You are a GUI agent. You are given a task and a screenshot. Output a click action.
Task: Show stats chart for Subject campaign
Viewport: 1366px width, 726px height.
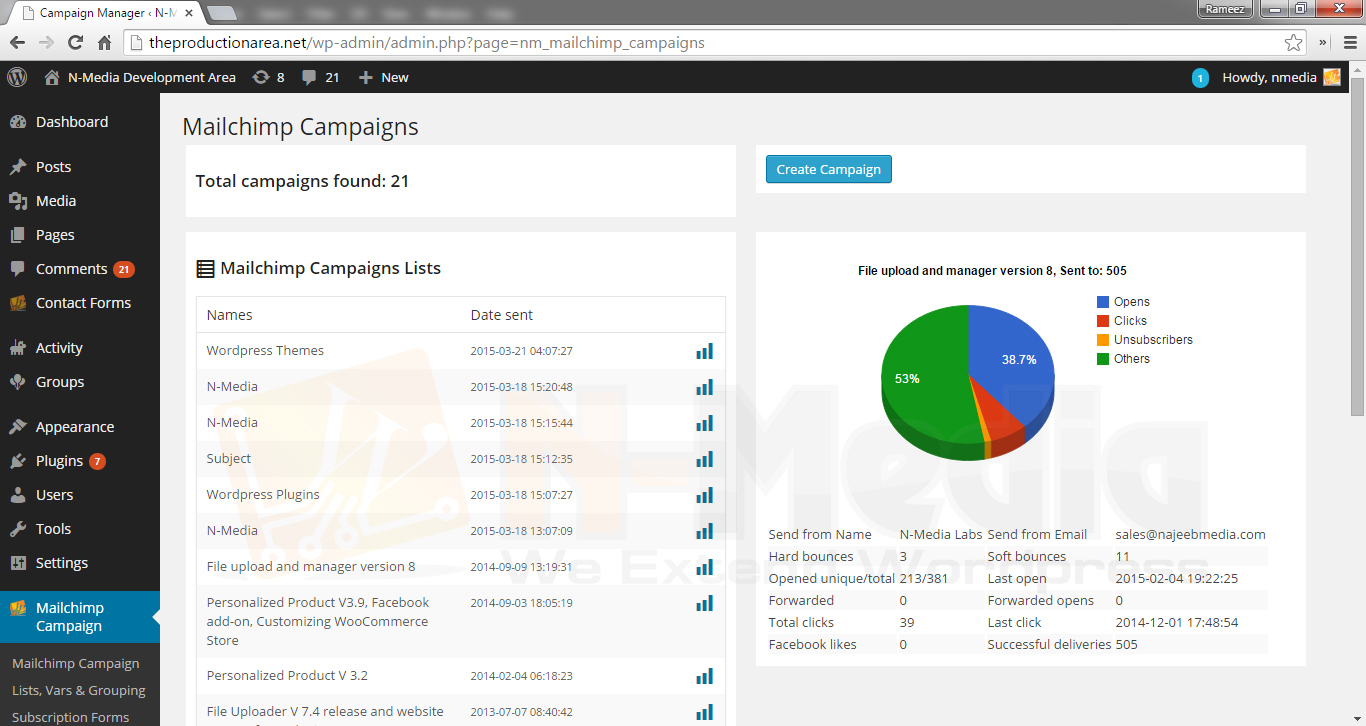705,459
